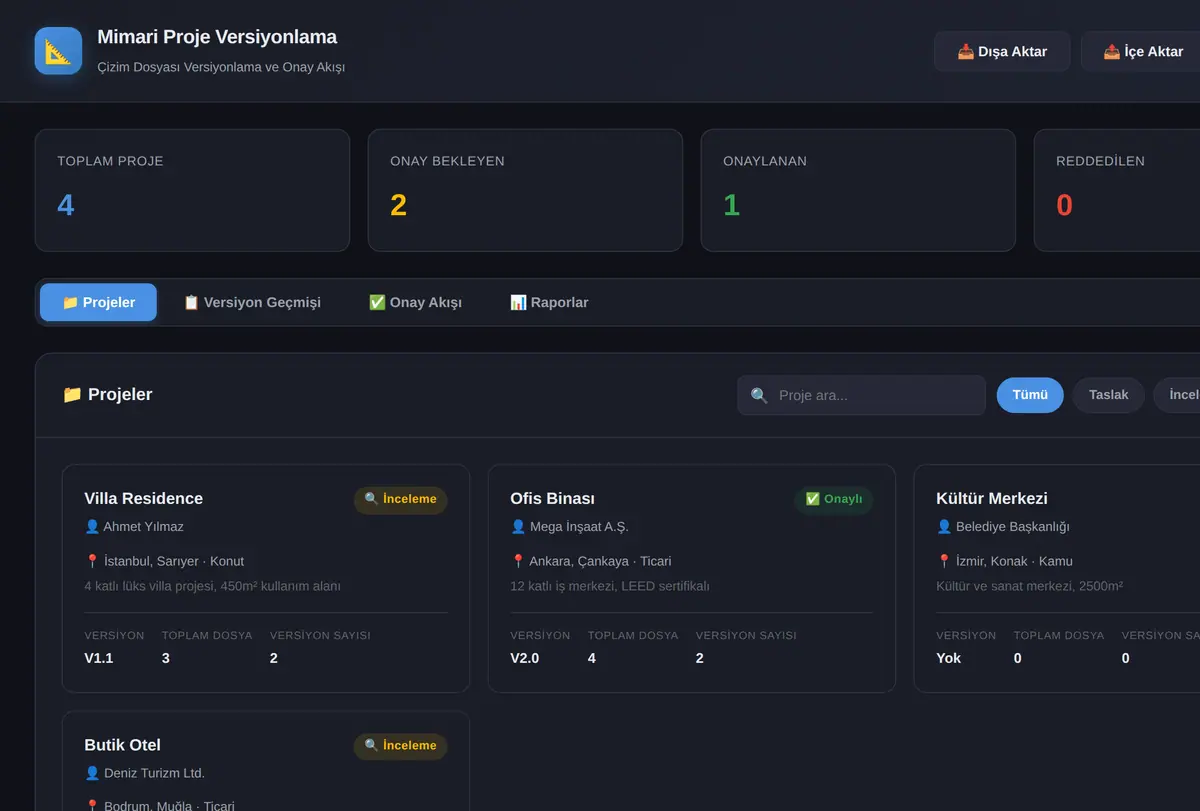Select the Tümü filter chip
Image resolution: width=1200 pixels, height=811 pixels.
click(1030, 395)
